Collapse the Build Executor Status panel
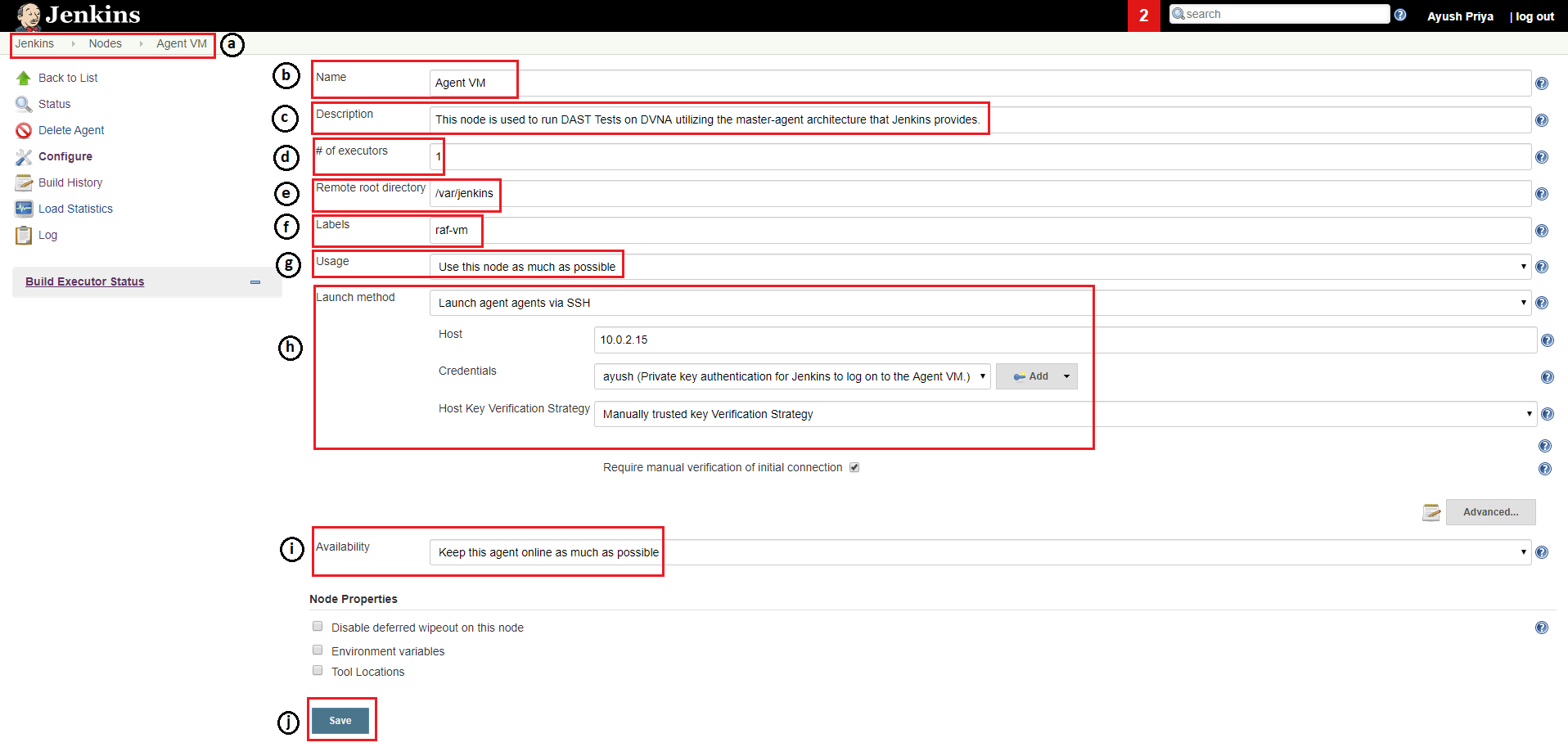1568x747 pixels. [x=255, y=282]
